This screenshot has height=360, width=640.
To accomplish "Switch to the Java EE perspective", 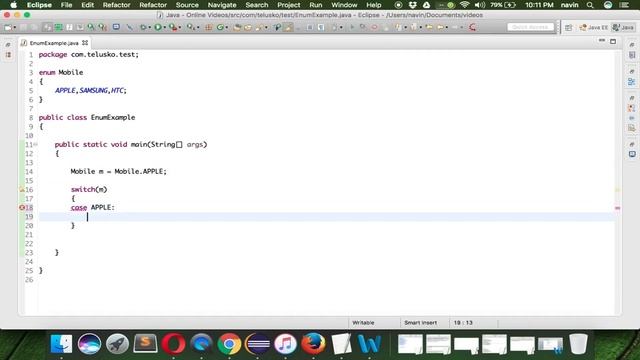I will [593, 27].
